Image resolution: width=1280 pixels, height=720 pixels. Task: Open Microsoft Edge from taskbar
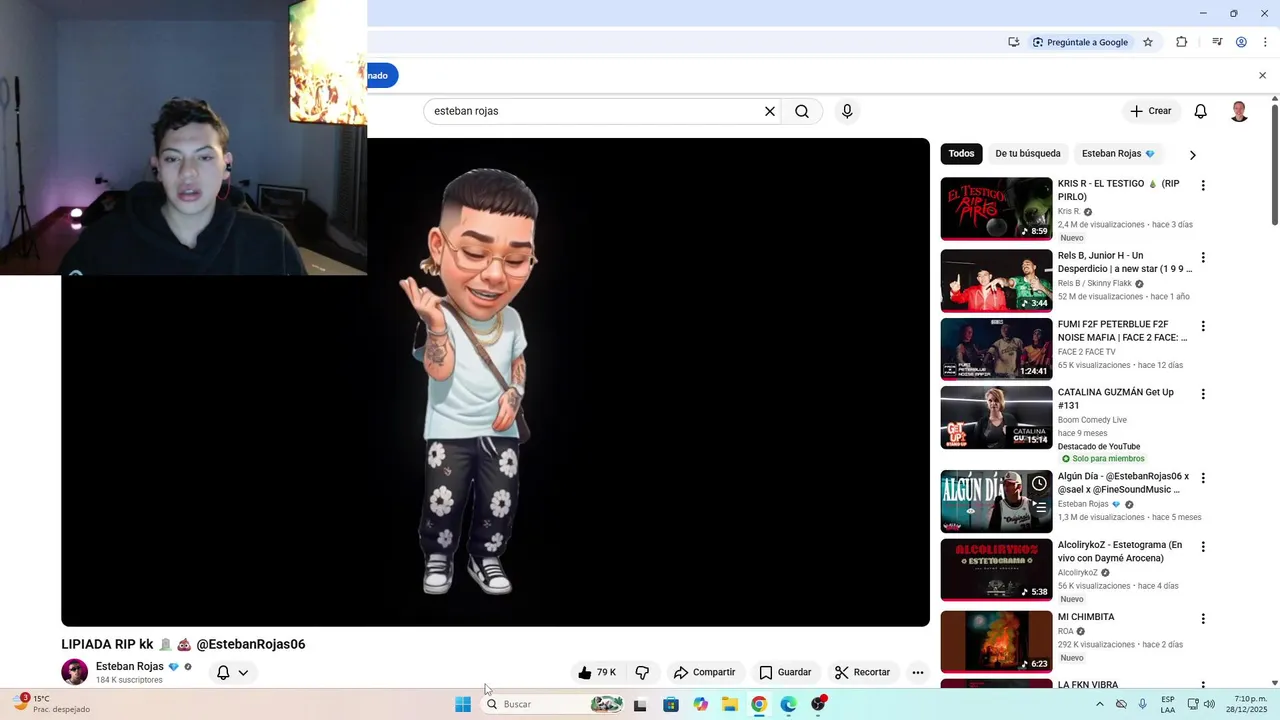[789, 704]
